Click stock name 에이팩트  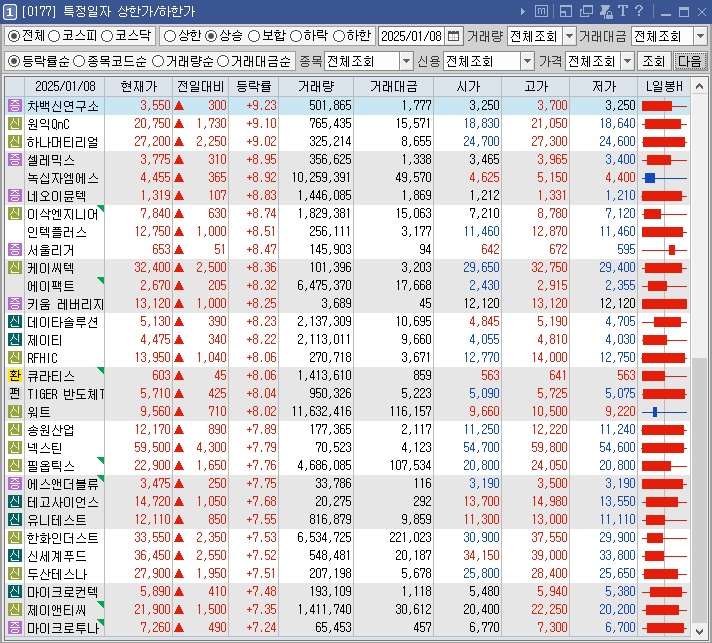(x=50, y=286)
